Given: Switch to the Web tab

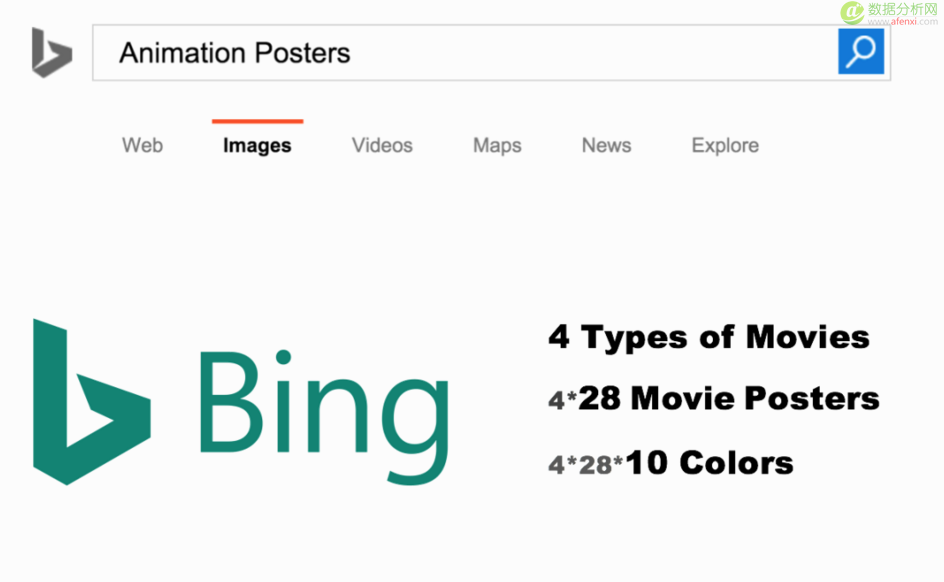Looking at the screenshot, I should (x=143, y=145).
